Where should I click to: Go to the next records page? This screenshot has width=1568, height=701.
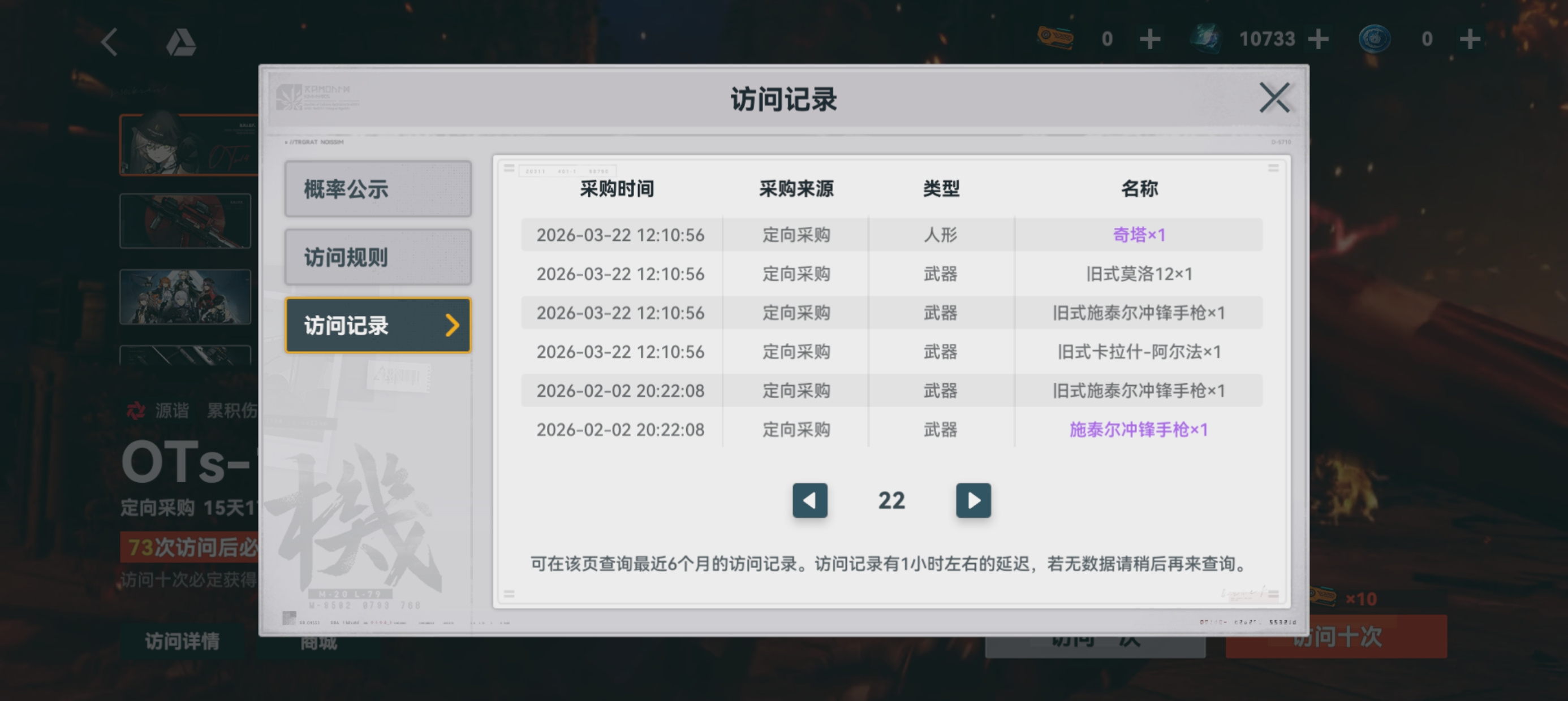pos(973,500)
